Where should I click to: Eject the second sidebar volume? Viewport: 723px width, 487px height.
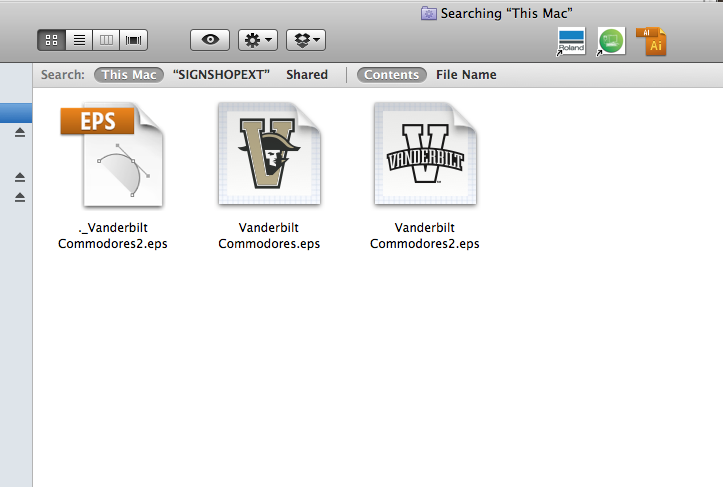pos(20,177)
